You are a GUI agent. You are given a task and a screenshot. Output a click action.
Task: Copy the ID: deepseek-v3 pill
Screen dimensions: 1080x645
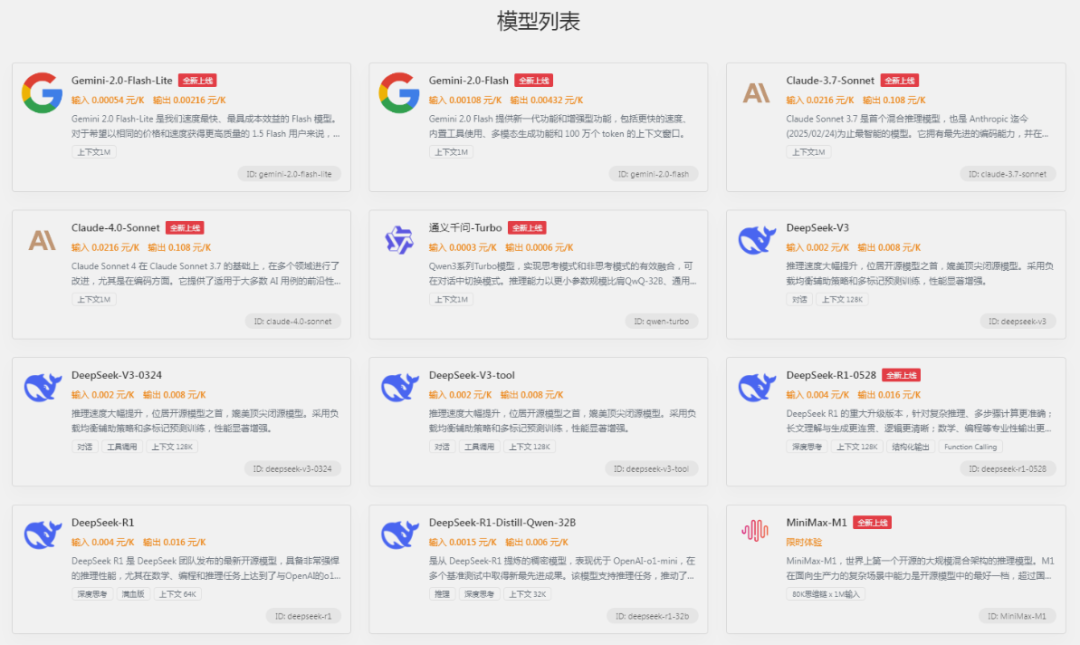coord(1017,322)
